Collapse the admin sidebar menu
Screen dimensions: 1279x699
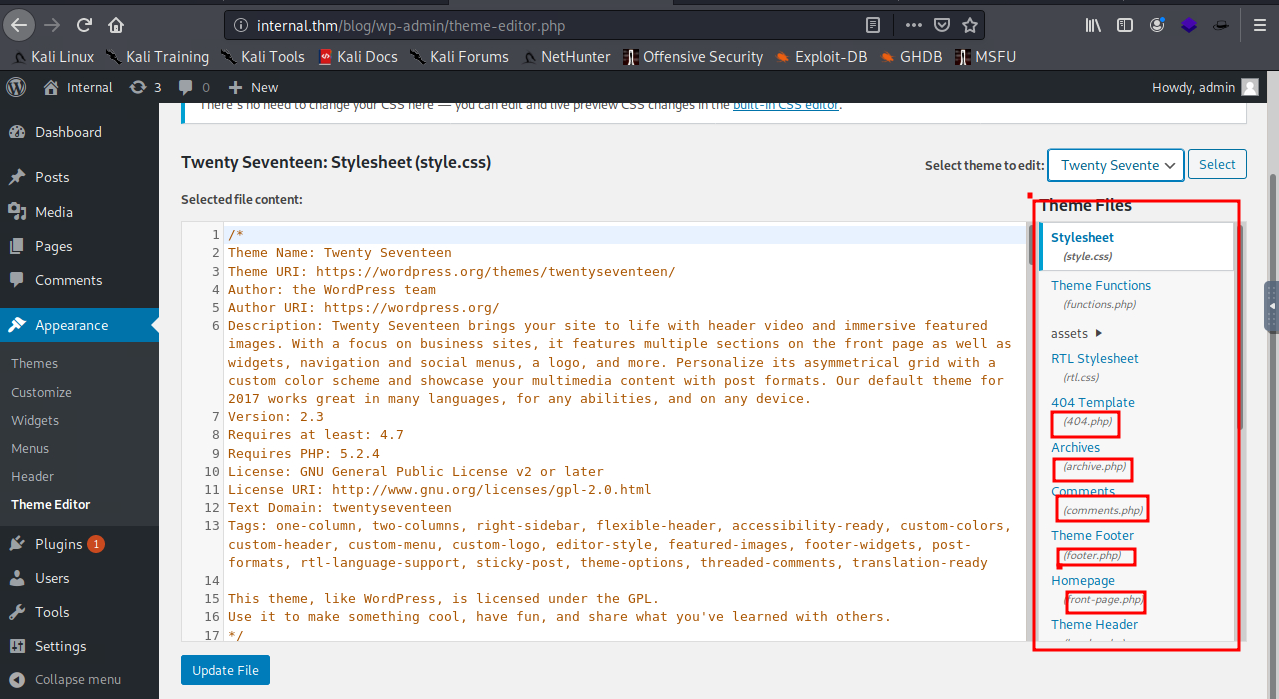(x=65, y=679)
